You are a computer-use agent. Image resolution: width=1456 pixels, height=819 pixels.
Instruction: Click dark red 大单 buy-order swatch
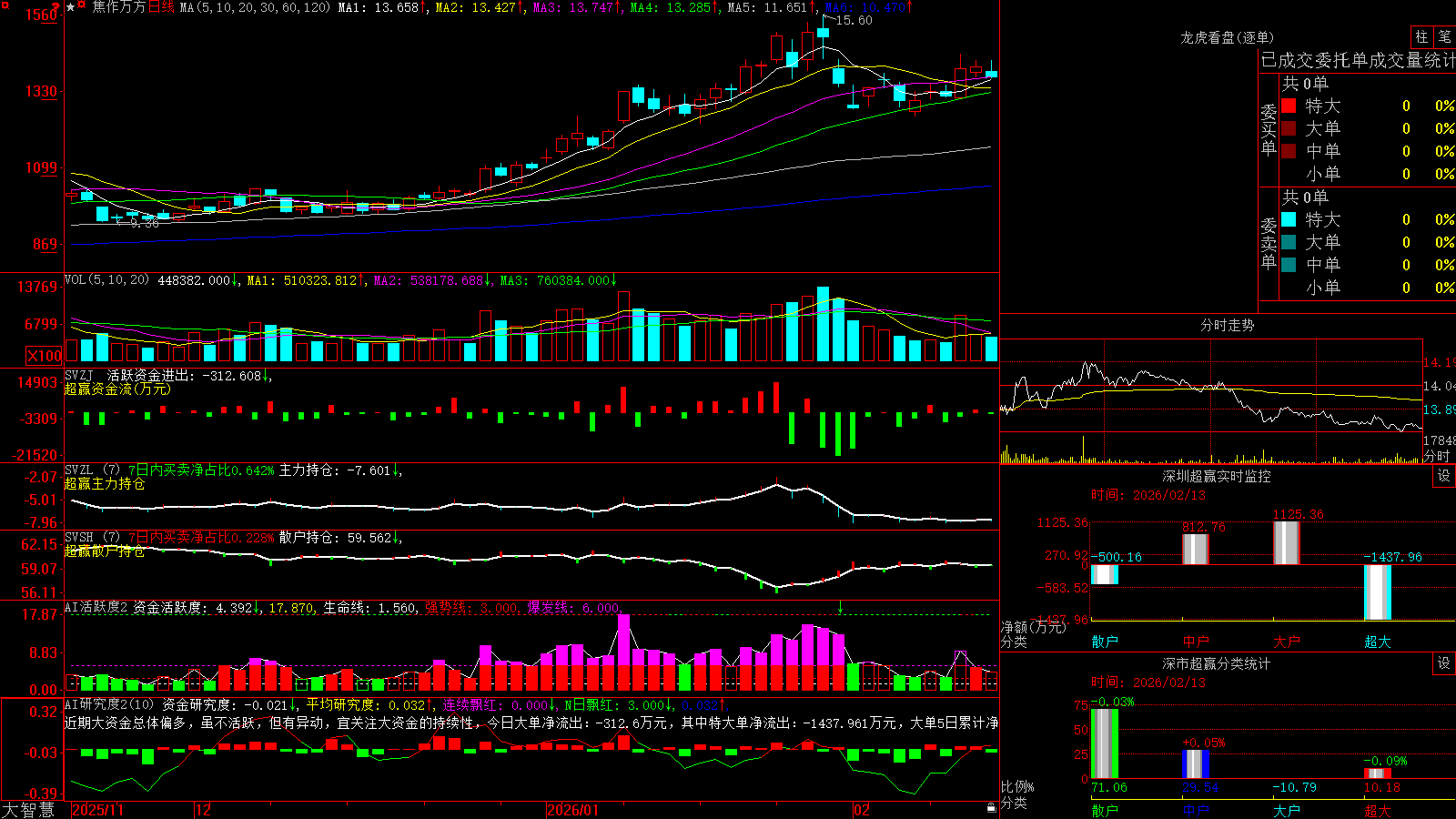click(1289, 128)
